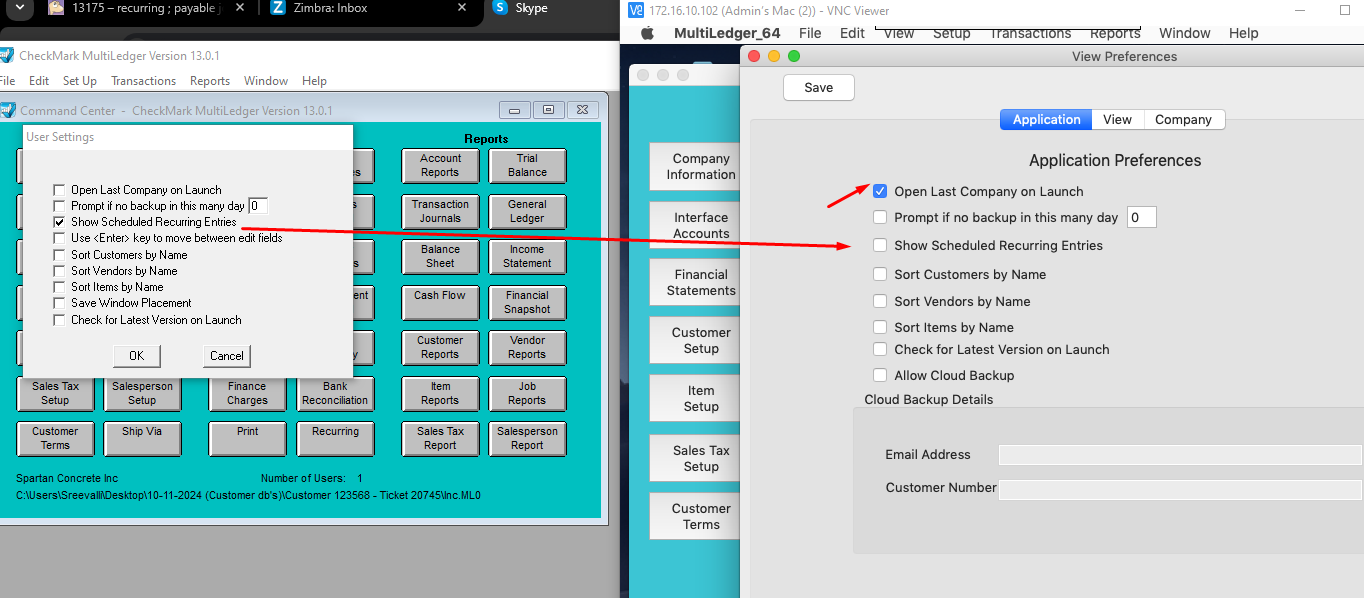Click the green zoom button on View Preferences
1364x598 pixels.
point(794,56)
